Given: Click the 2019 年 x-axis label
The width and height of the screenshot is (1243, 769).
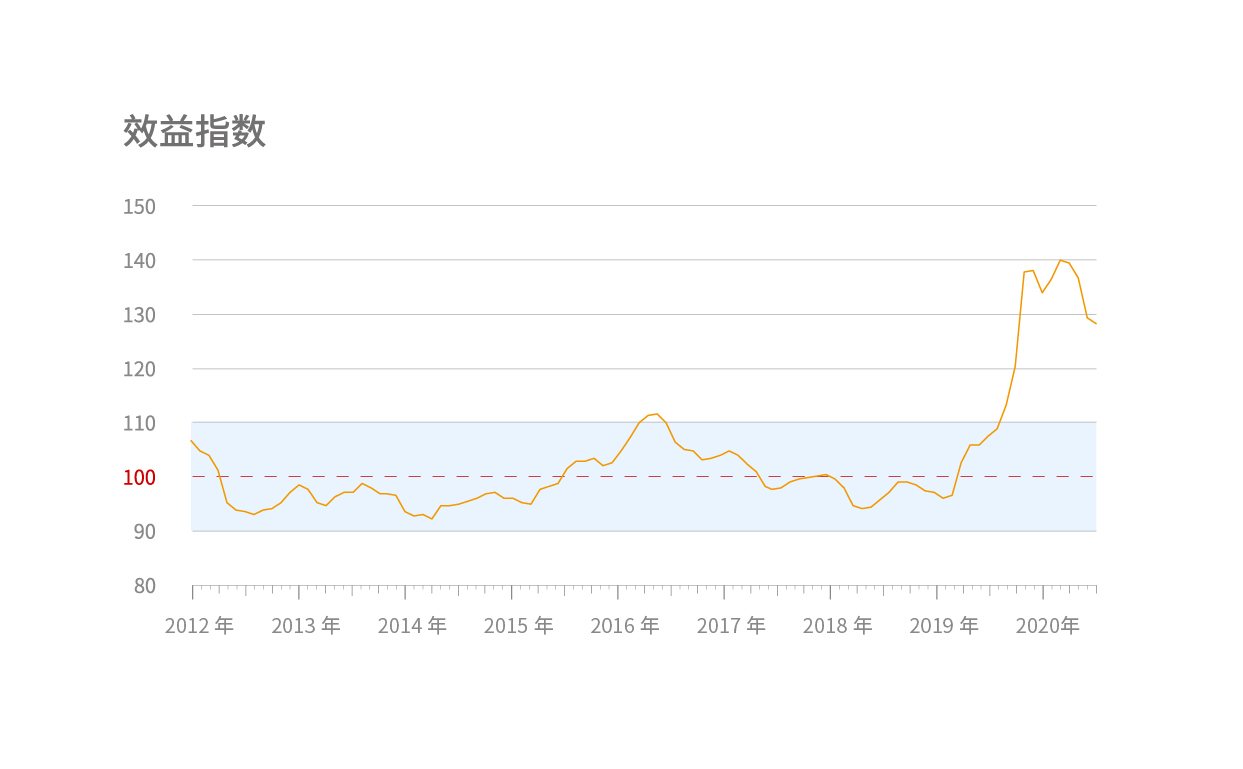Looking at the screenshot, I should [x=944, y=626].
